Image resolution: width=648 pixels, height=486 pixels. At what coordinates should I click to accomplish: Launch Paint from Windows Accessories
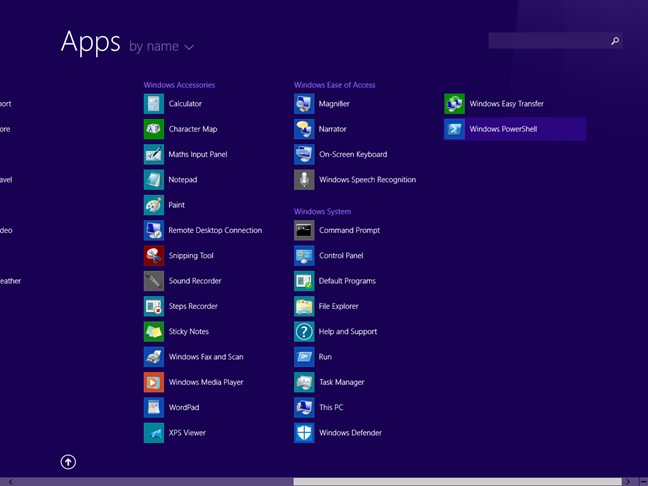click(153, 205)
